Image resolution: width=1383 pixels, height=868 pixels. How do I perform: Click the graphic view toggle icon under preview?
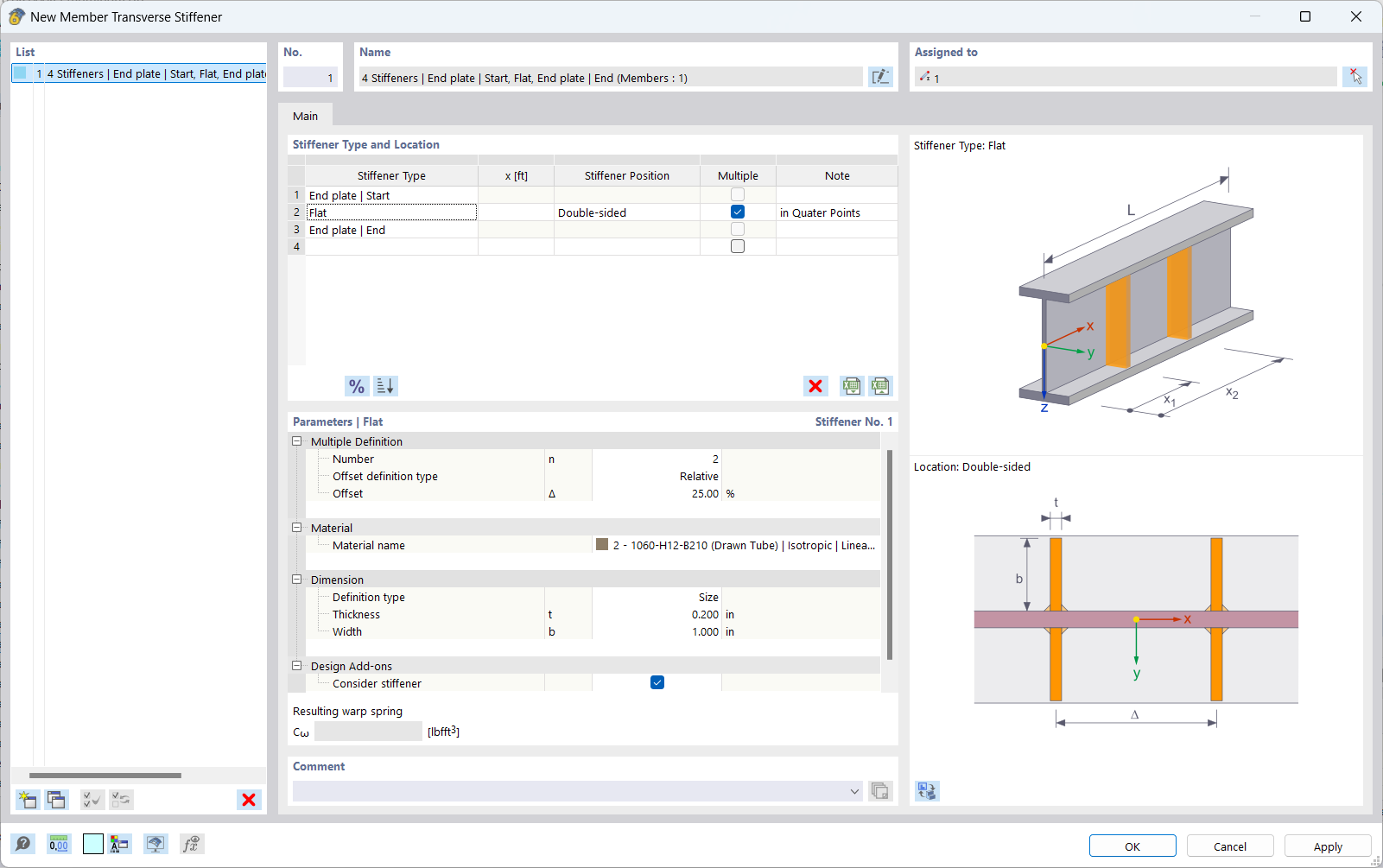coord(927,791)
